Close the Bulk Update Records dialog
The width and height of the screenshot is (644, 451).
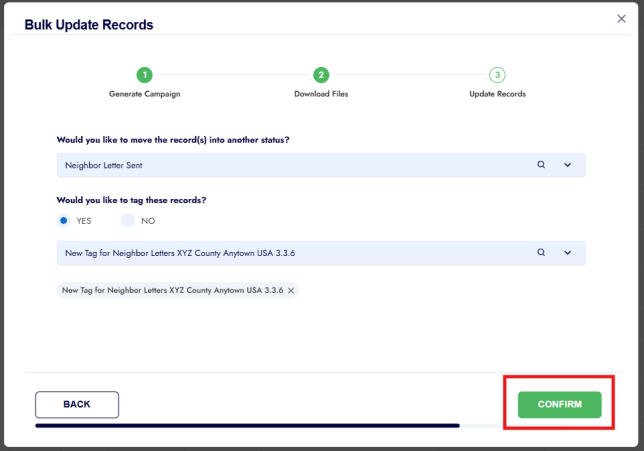click(621, 18)
